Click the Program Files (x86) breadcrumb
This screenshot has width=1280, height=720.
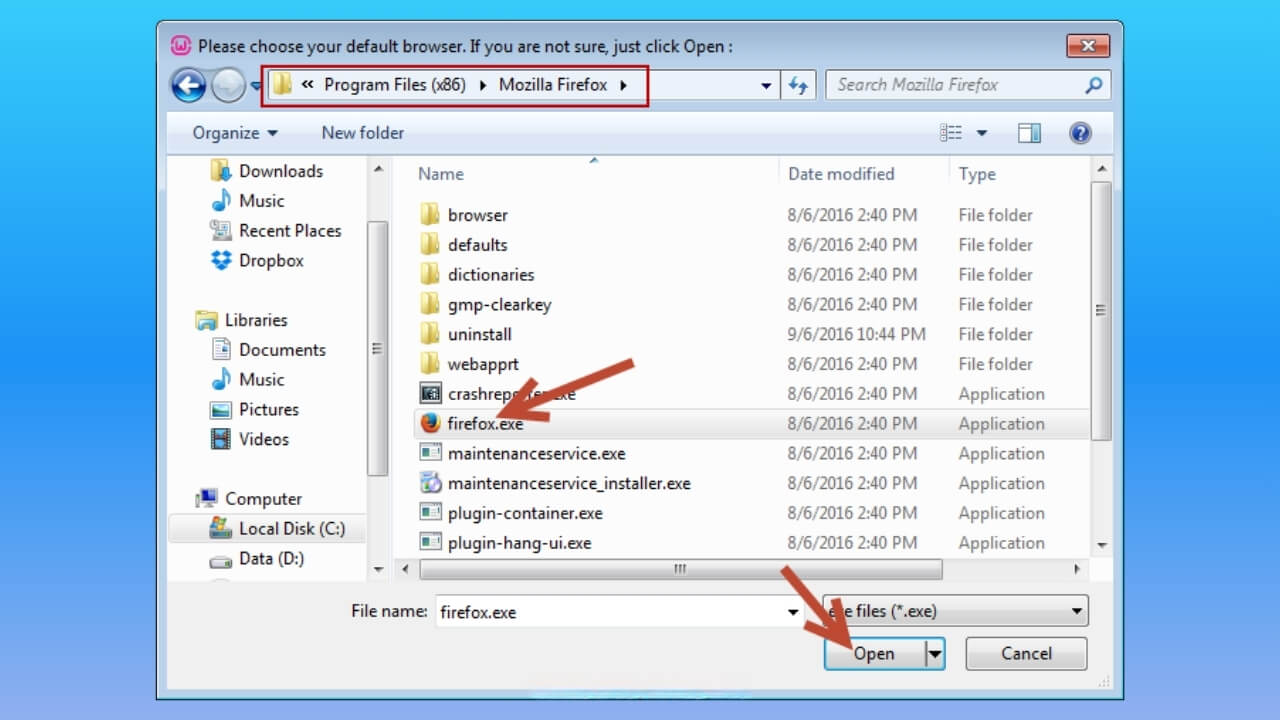coord(395,85)
